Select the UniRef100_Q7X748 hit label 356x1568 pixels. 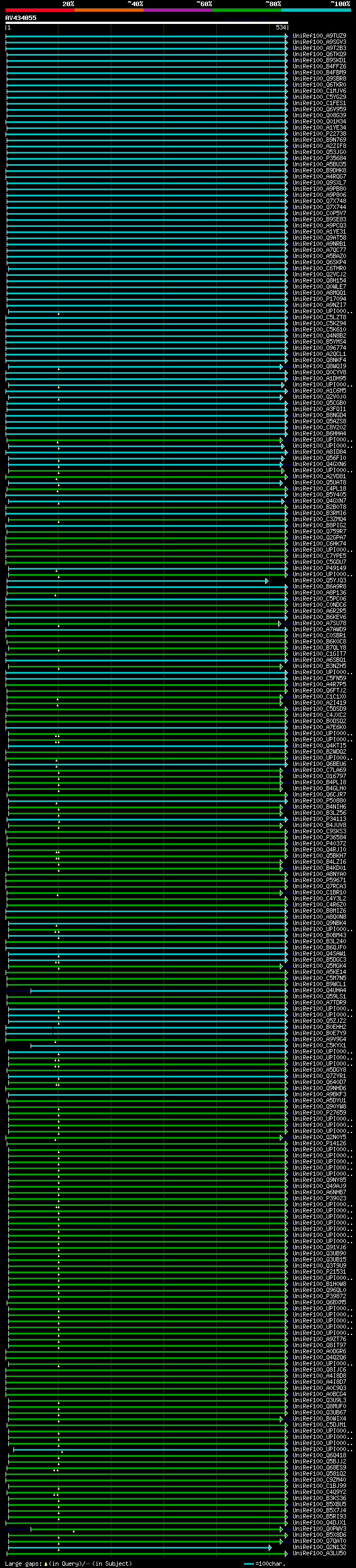(x=319, y=201)
